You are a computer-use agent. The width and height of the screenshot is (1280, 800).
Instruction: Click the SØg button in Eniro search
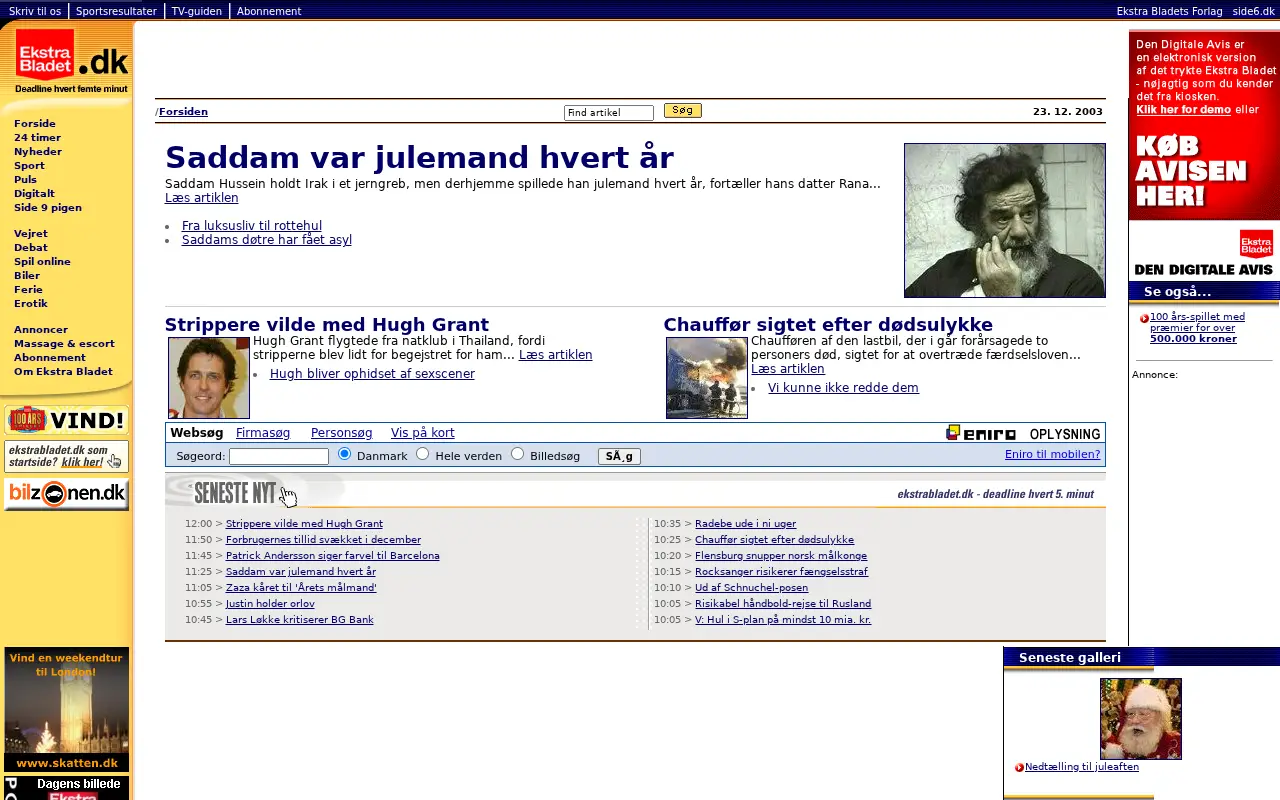pos(619,456)
